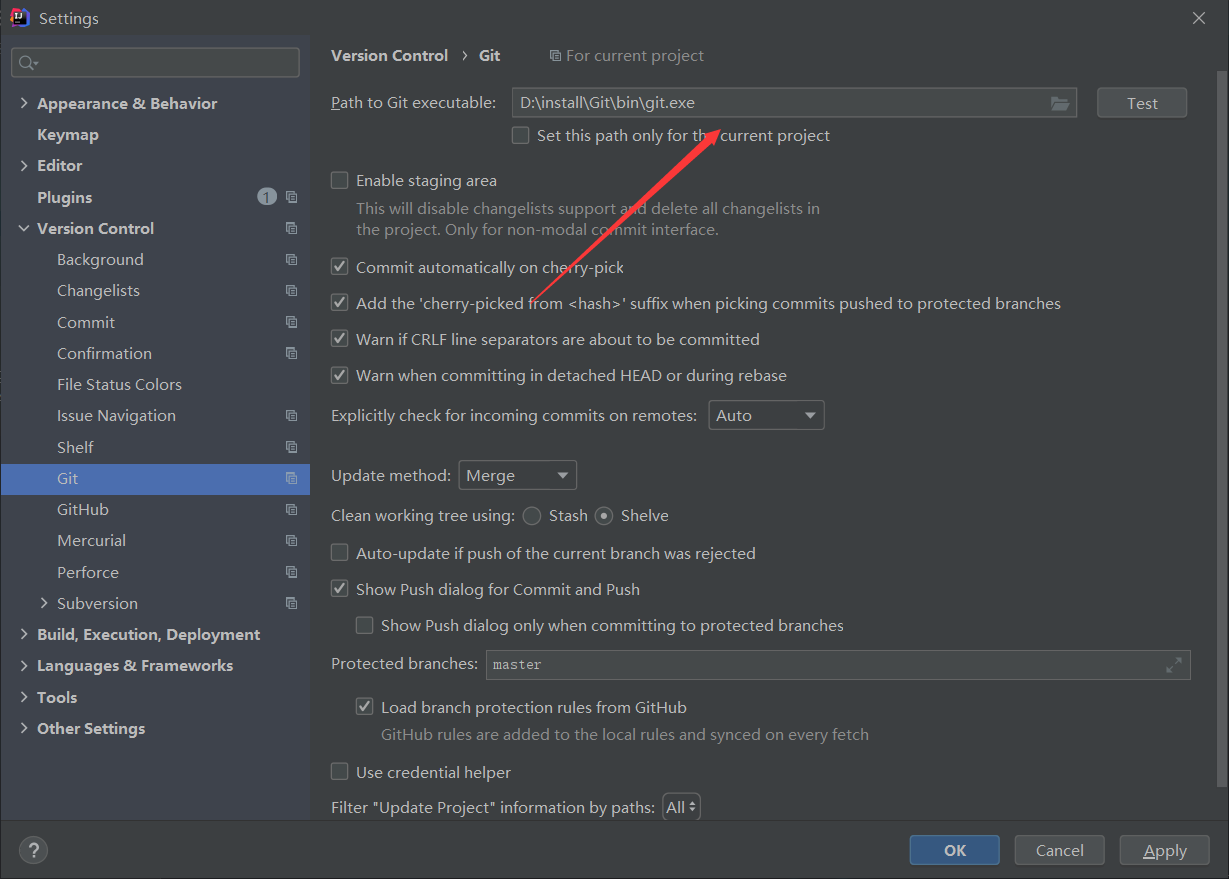Click the OK button

955,850
